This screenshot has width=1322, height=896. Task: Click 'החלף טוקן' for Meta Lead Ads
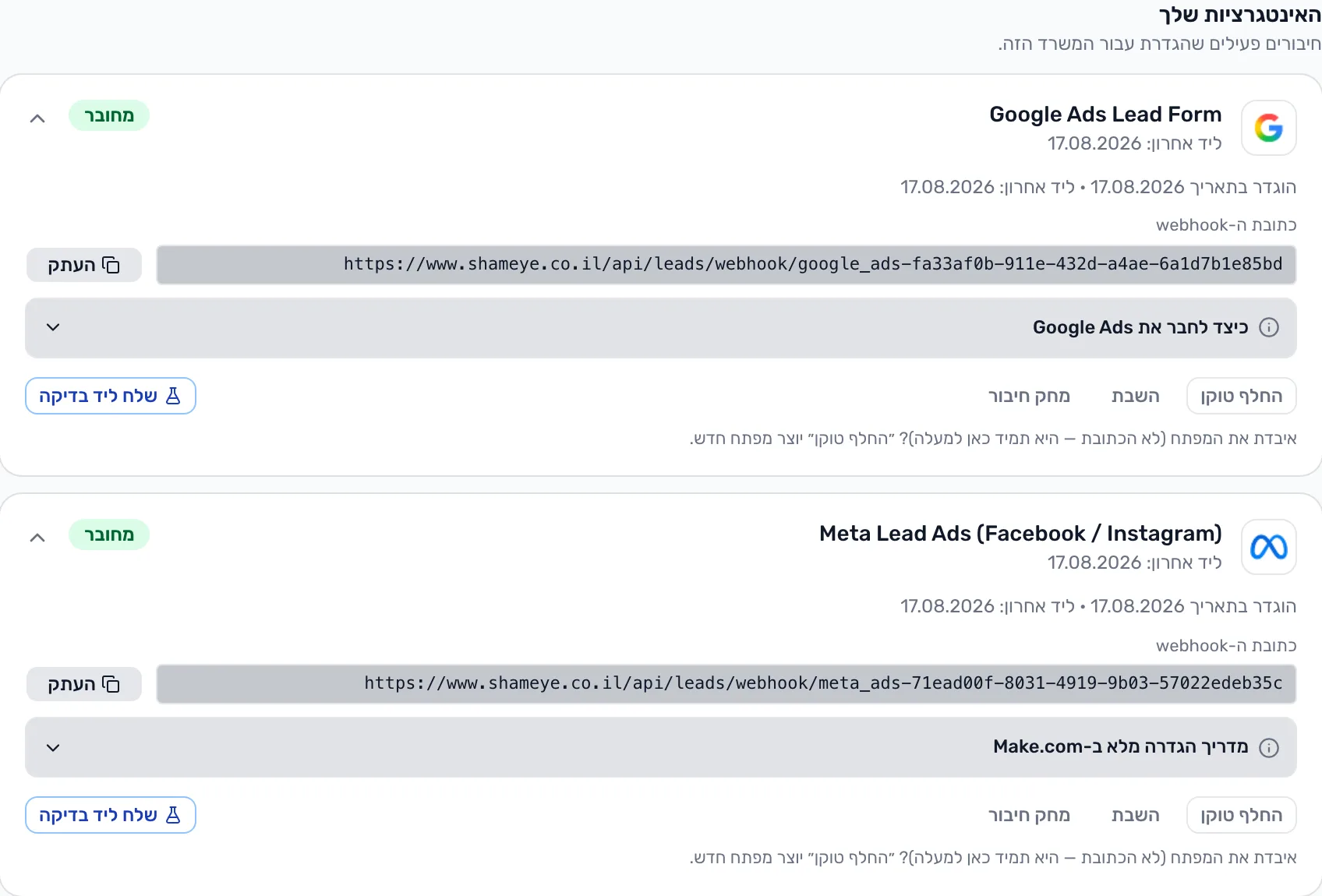pyautogui.click(x=1241, y=815)
